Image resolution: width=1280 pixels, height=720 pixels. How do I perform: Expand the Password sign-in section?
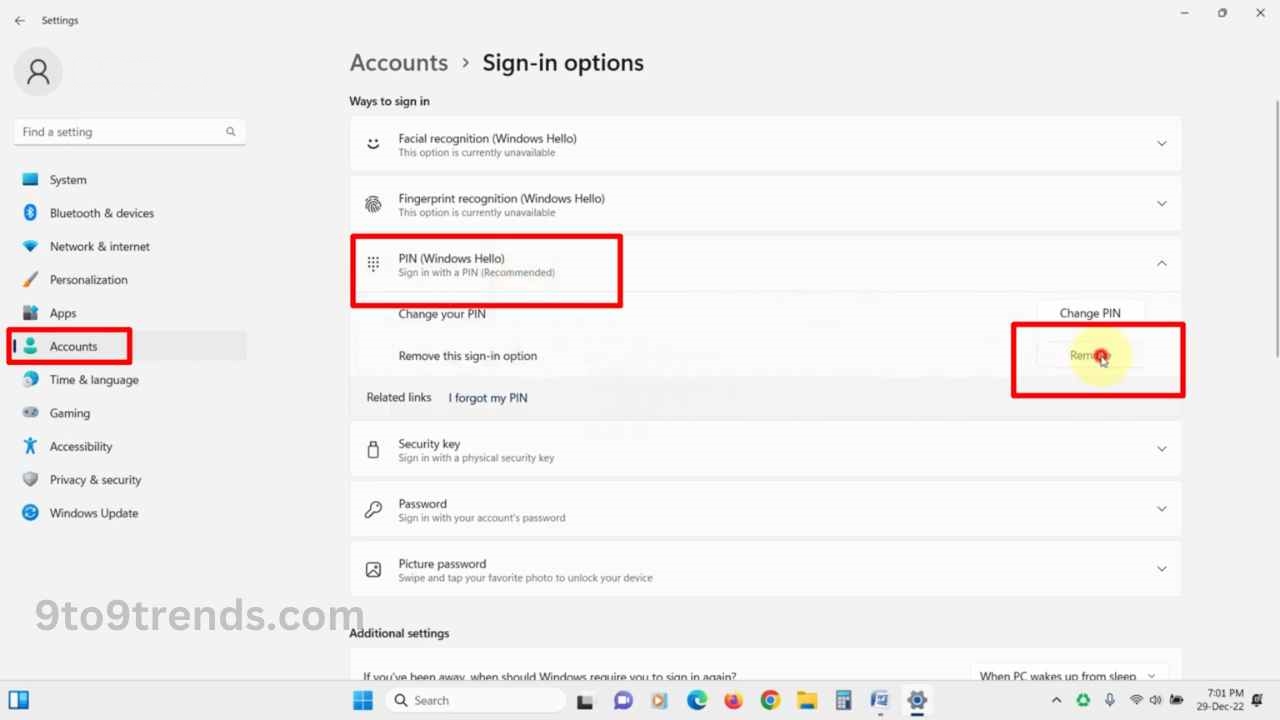1162,508
